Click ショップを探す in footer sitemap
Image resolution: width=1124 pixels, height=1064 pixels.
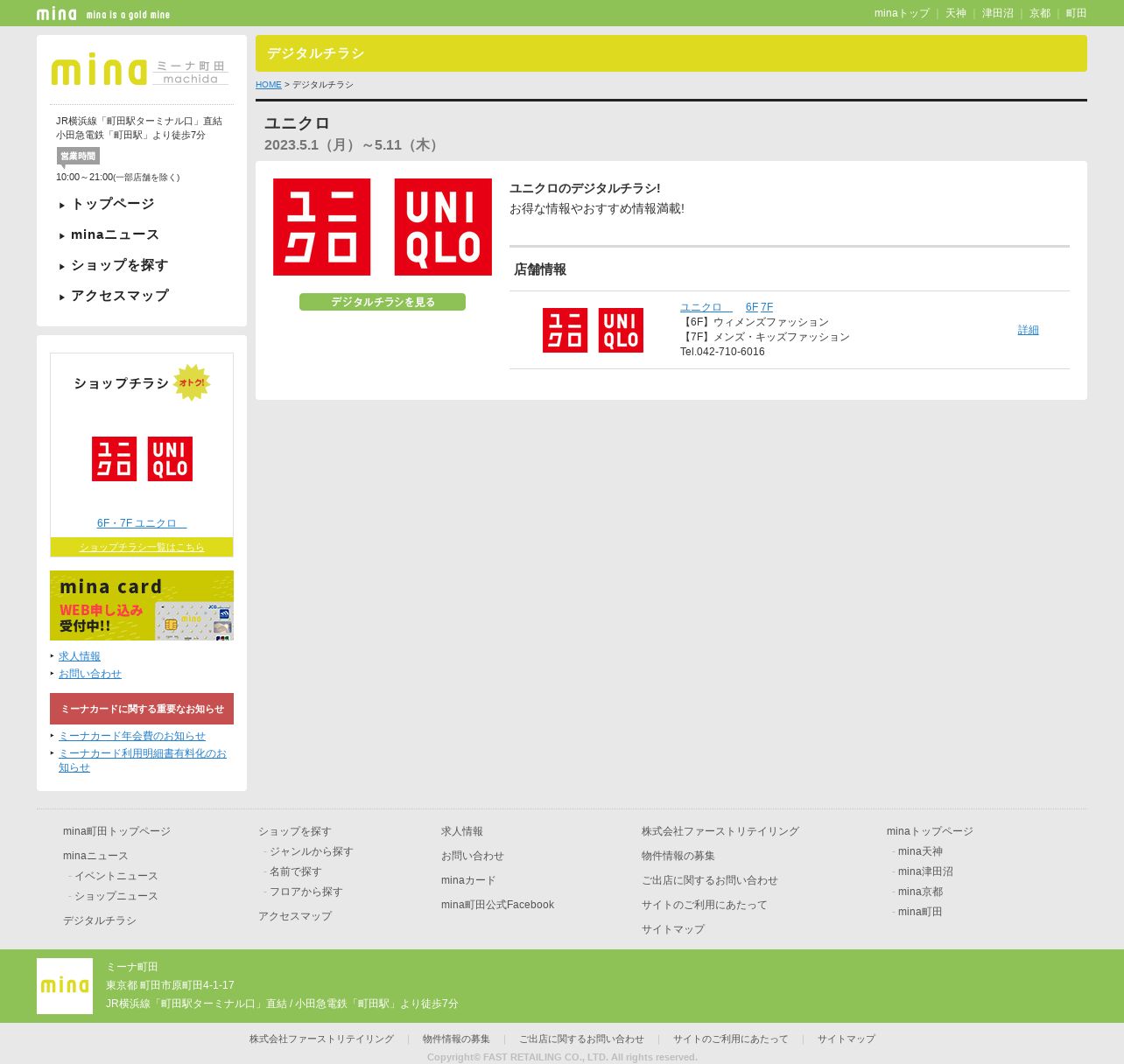[295, 831]
